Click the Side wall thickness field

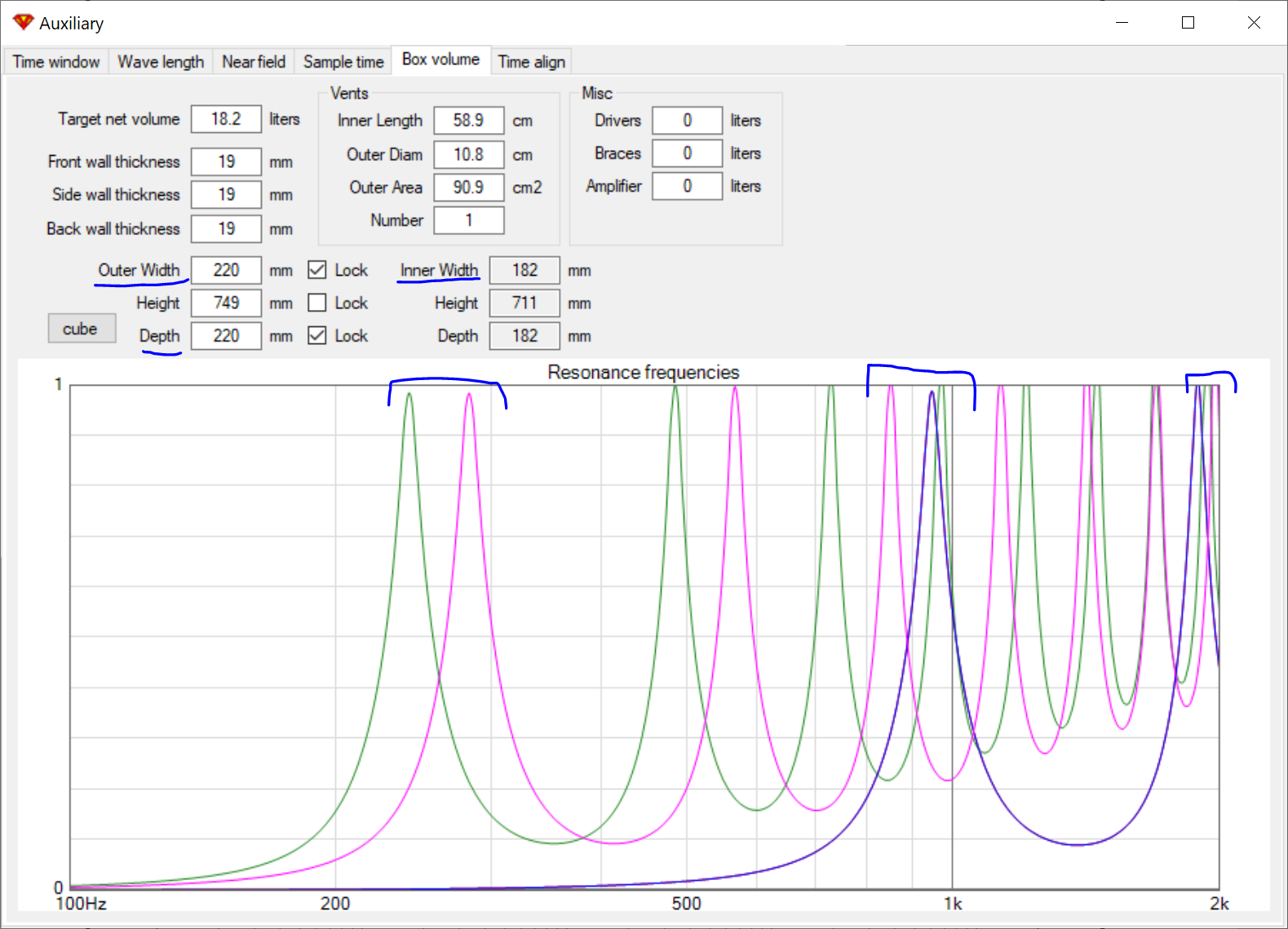226,194
